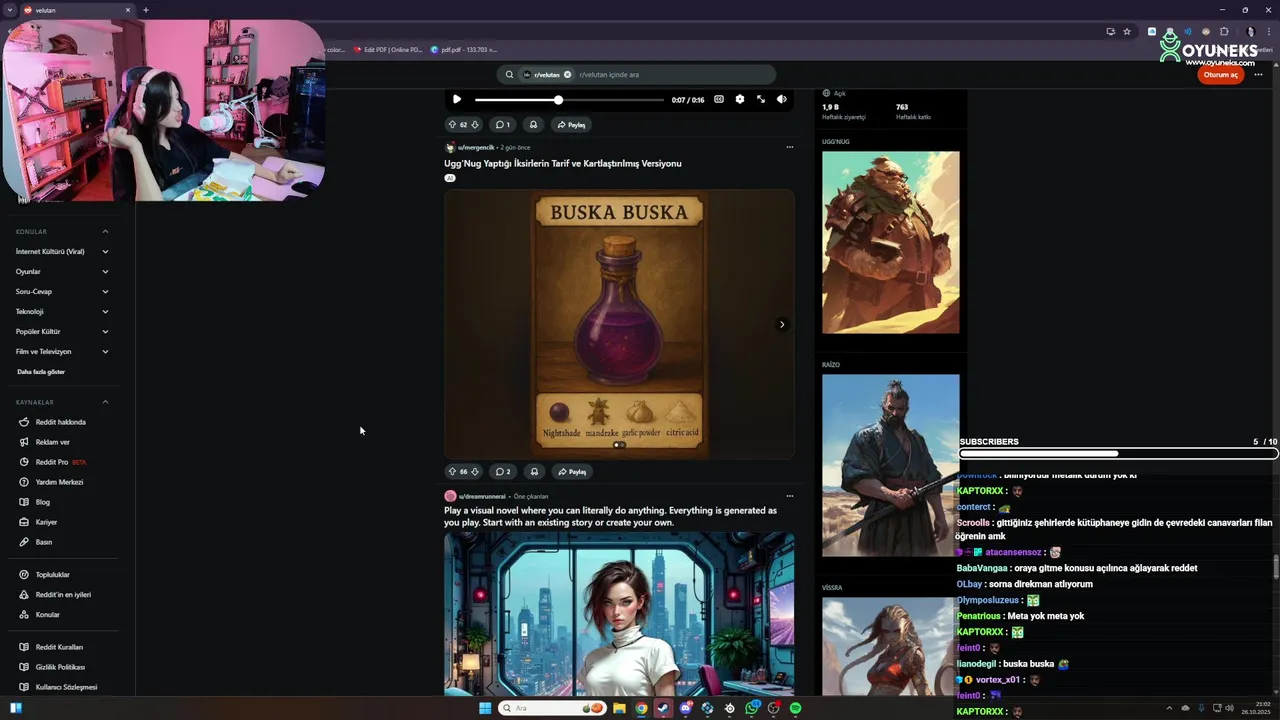Expand the Soru-Cevap topic
The height and width of the screenshot is (720, 1280).
click(x=62, y=292)
